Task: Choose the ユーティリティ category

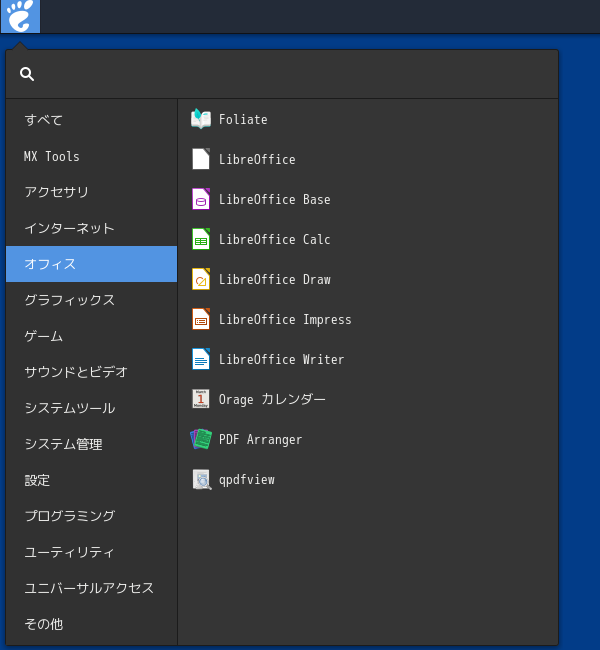Action: click(x=92, y=552)
